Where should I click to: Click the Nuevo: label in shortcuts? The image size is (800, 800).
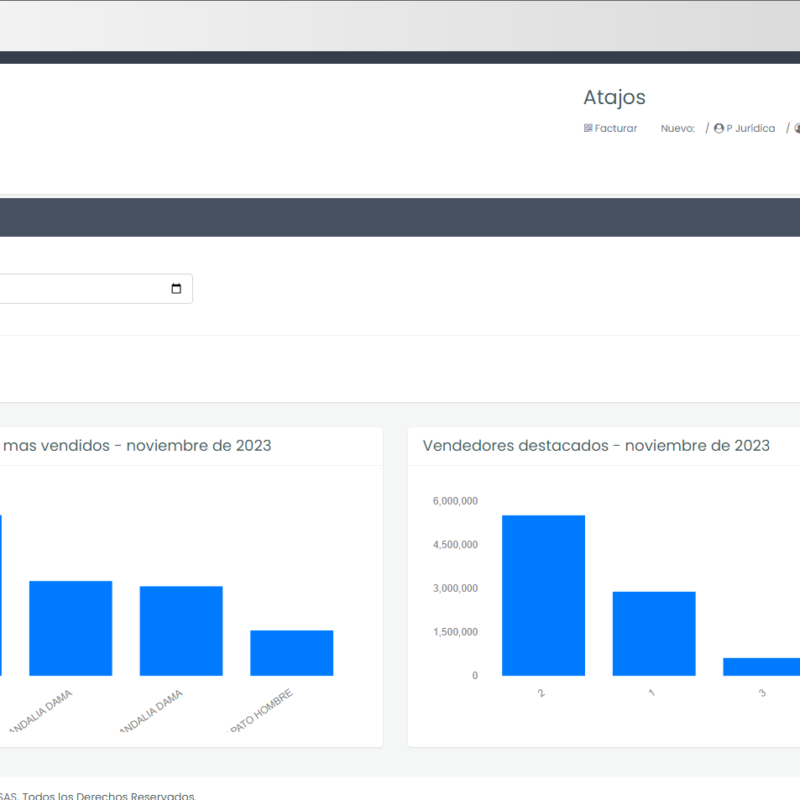pyautogui.click(x=677, y=128)
